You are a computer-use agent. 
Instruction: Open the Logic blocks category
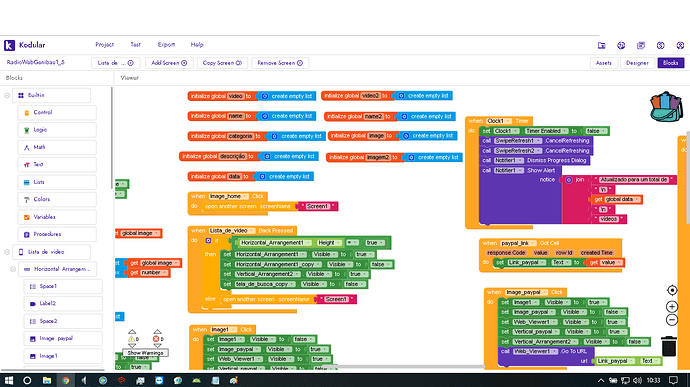(57, 130)
